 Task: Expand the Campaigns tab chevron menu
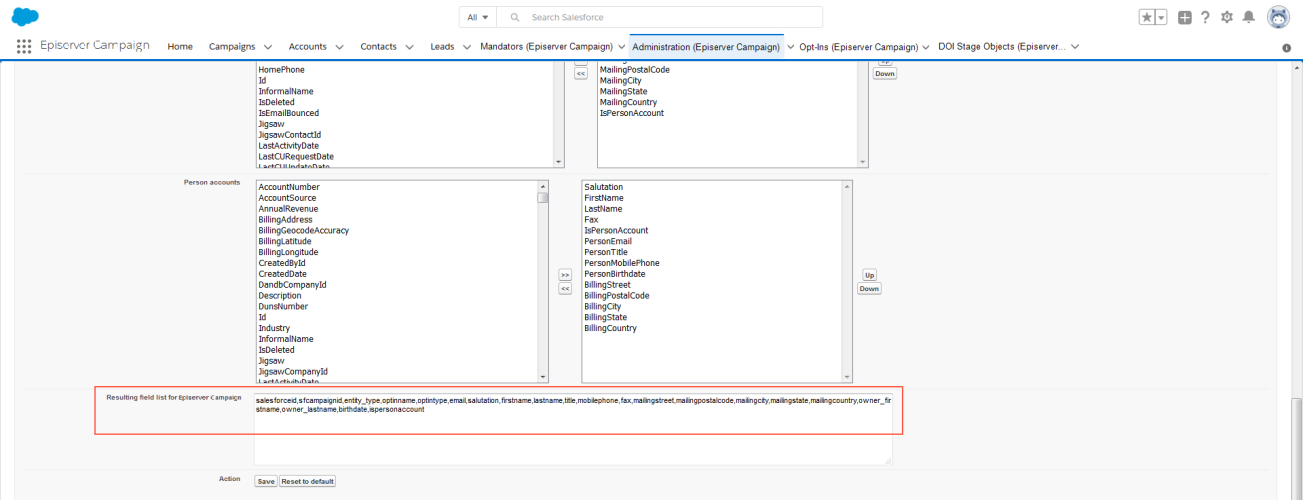click(x=267, y=47)
